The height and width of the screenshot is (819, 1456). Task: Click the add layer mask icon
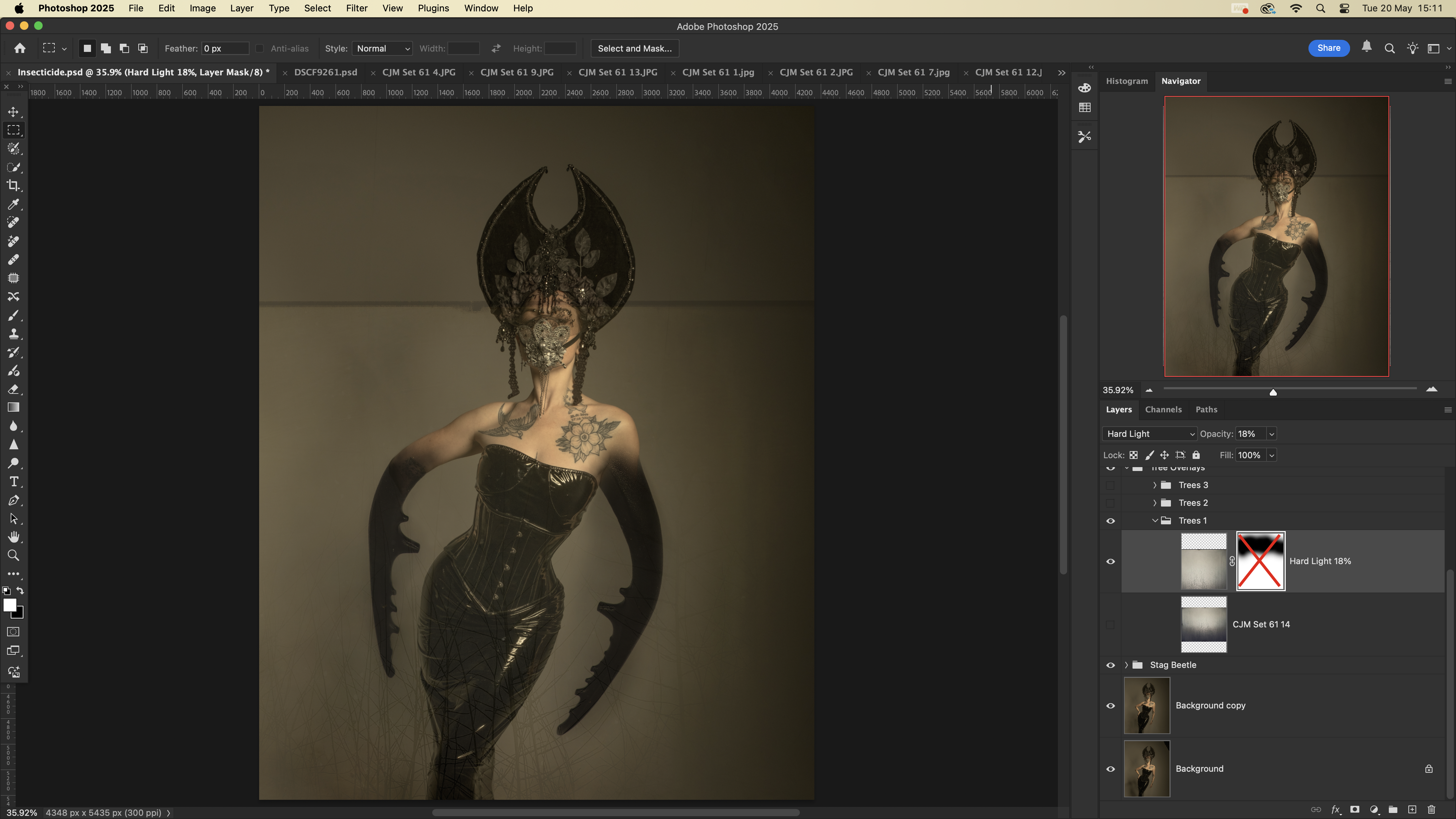1355,809
